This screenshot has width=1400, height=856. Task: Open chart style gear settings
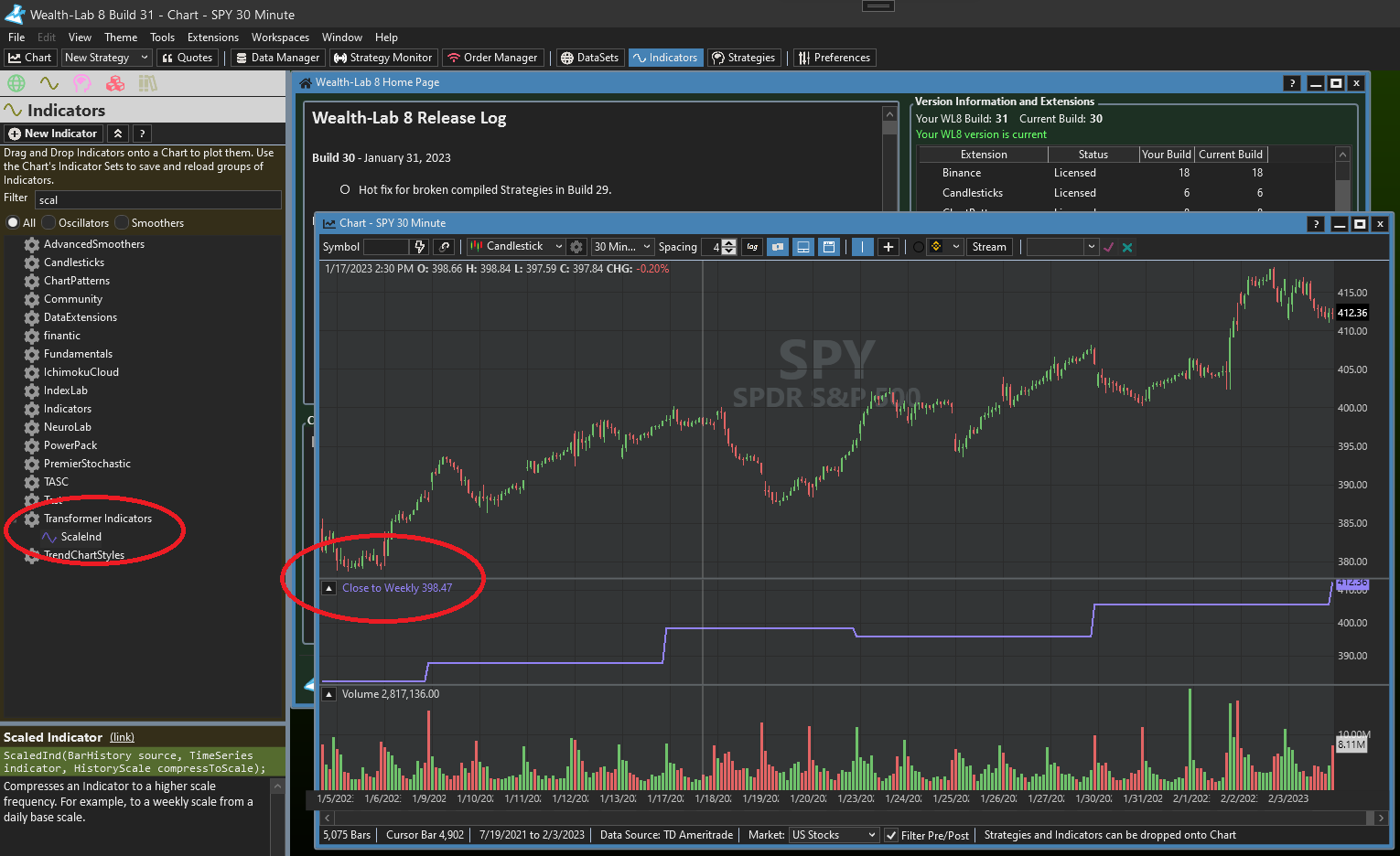[x=576, y=247]
